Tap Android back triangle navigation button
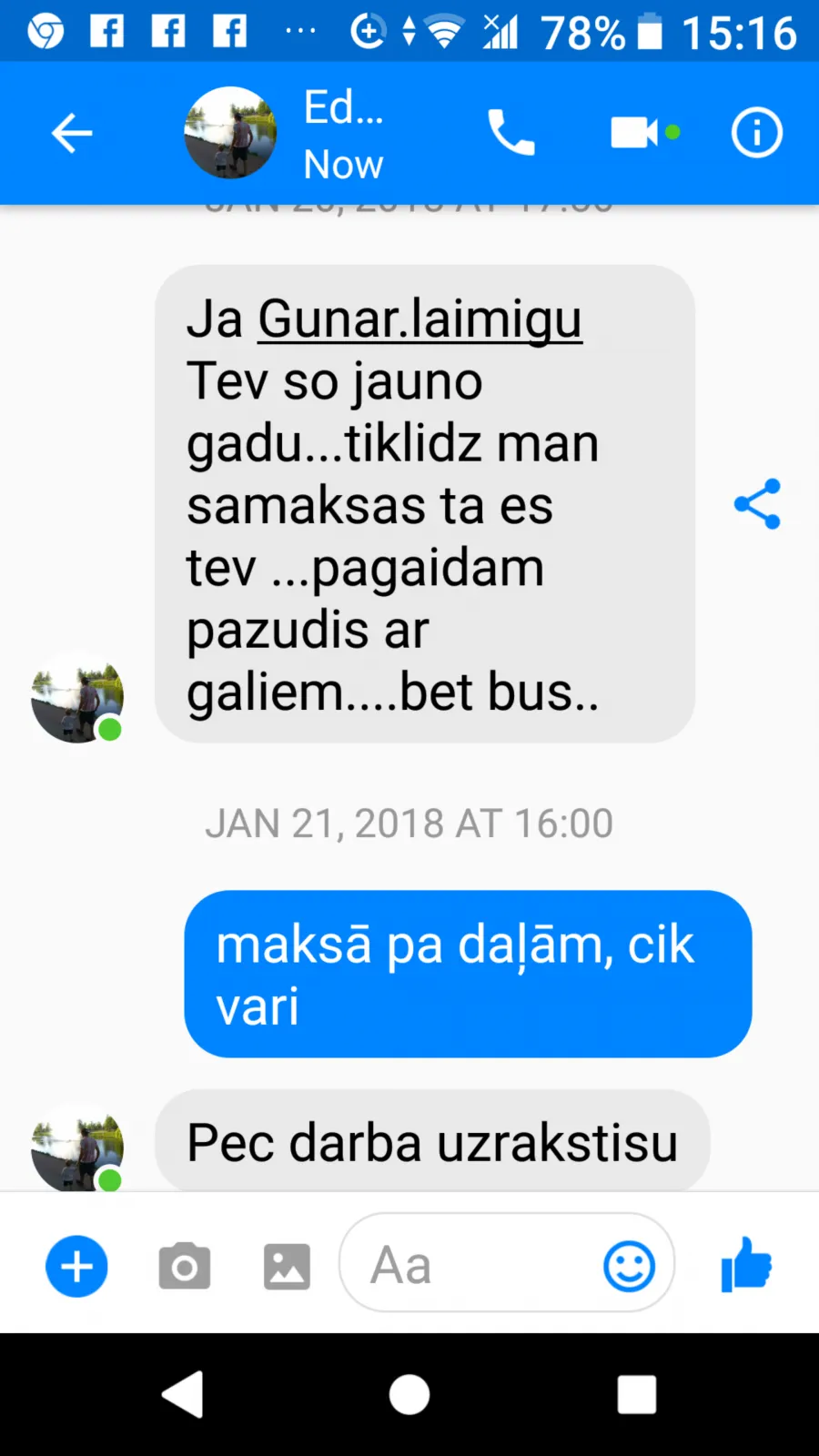819x1456 pixels. [183, 1394]
